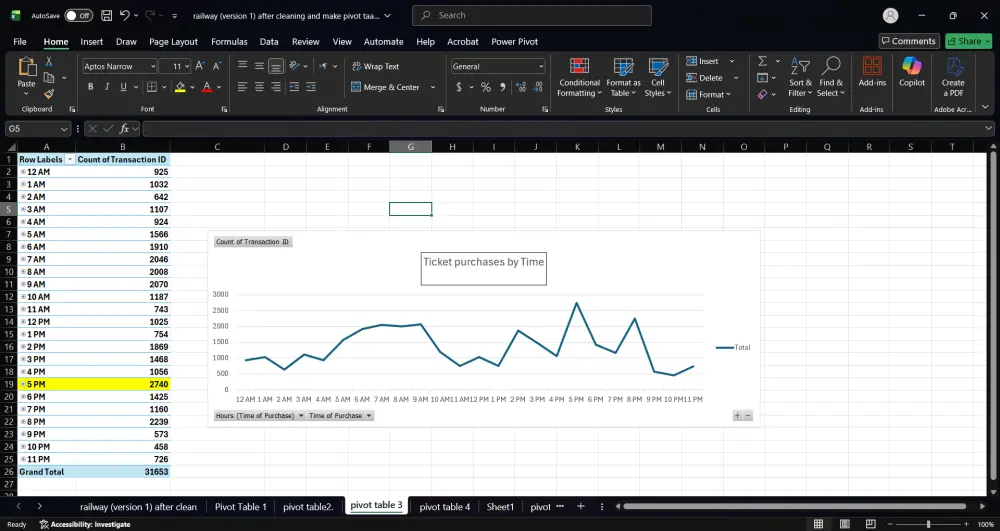Screen dimensions: 1000x531
Task: Click the chart title Ticket purchases by Time
Action: point(483,262)
